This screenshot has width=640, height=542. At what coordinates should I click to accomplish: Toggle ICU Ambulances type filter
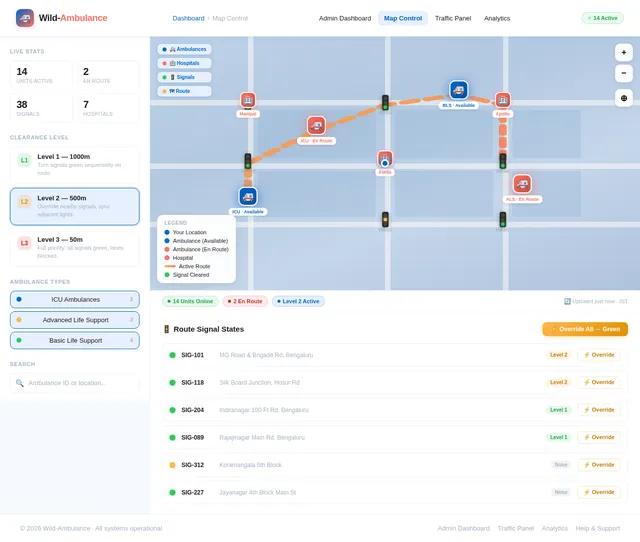pyautogui.click(x=75, y=300)
